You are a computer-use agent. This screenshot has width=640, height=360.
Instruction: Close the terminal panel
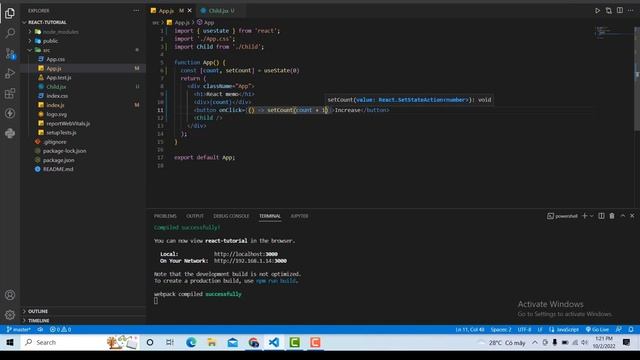coord(632,216)
